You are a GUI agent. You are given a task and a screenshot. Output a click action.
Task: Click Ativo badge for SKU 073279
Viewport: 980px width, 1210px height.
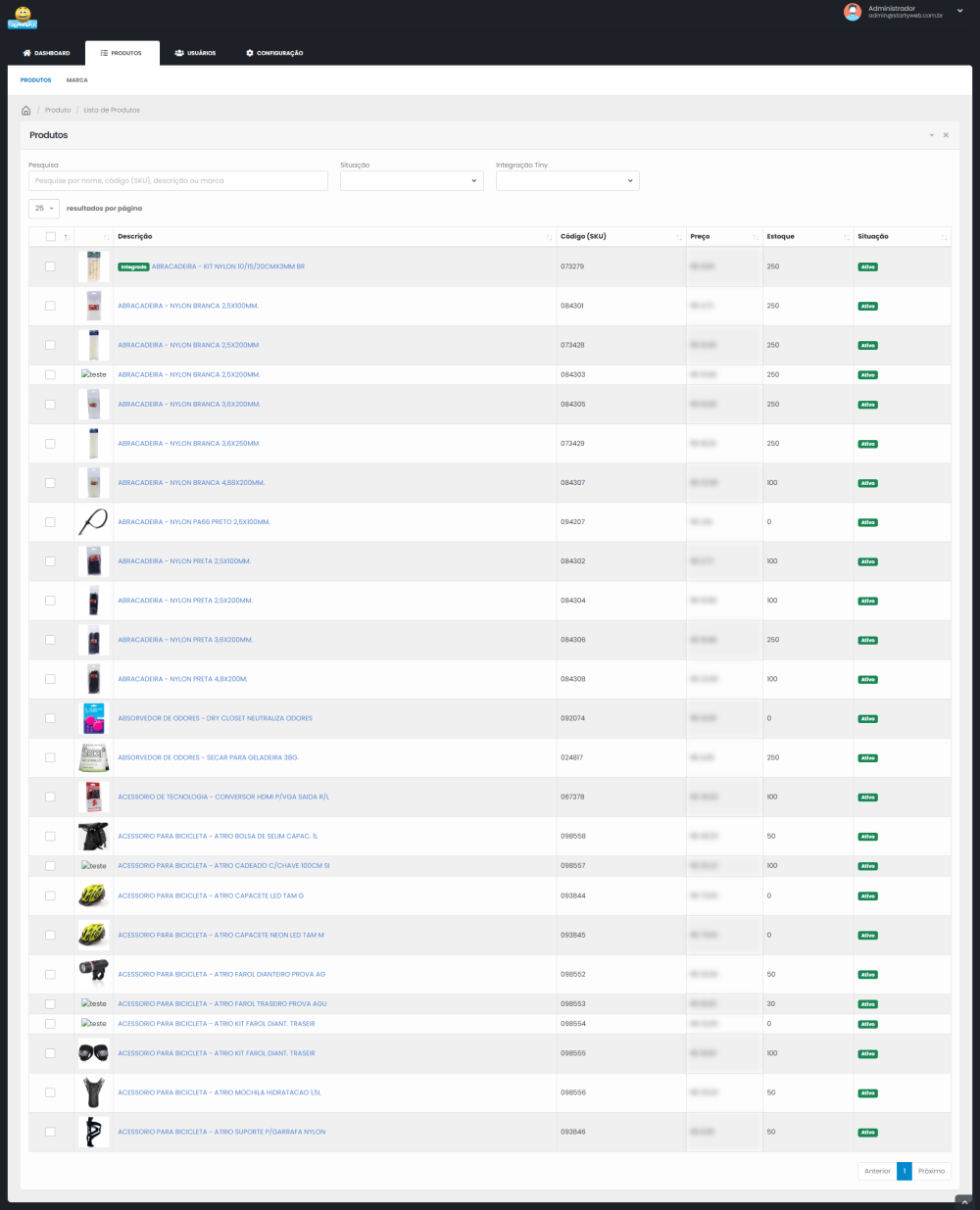pos(867,266)
